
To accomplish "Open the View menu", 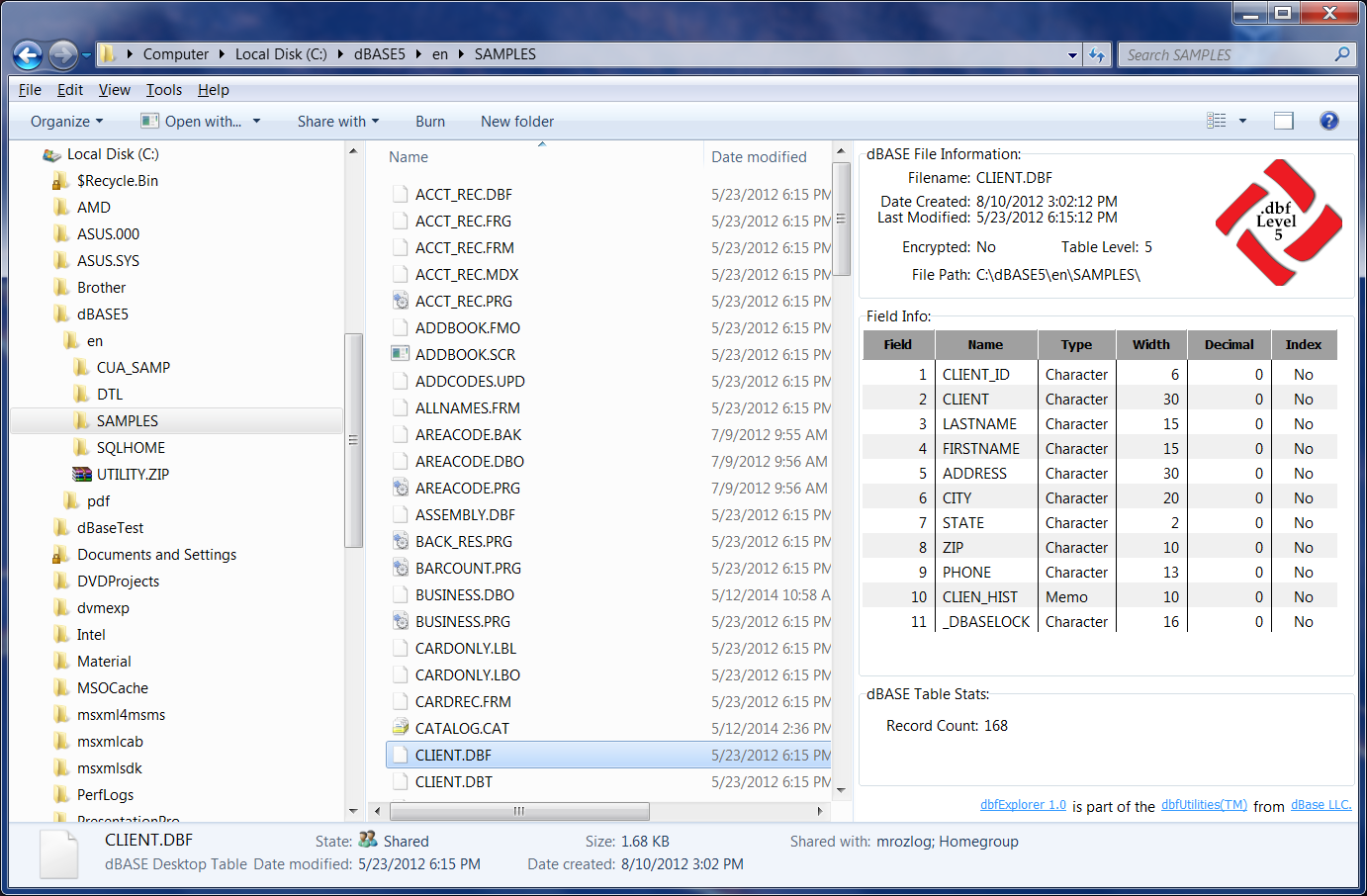I will point(115,89).
